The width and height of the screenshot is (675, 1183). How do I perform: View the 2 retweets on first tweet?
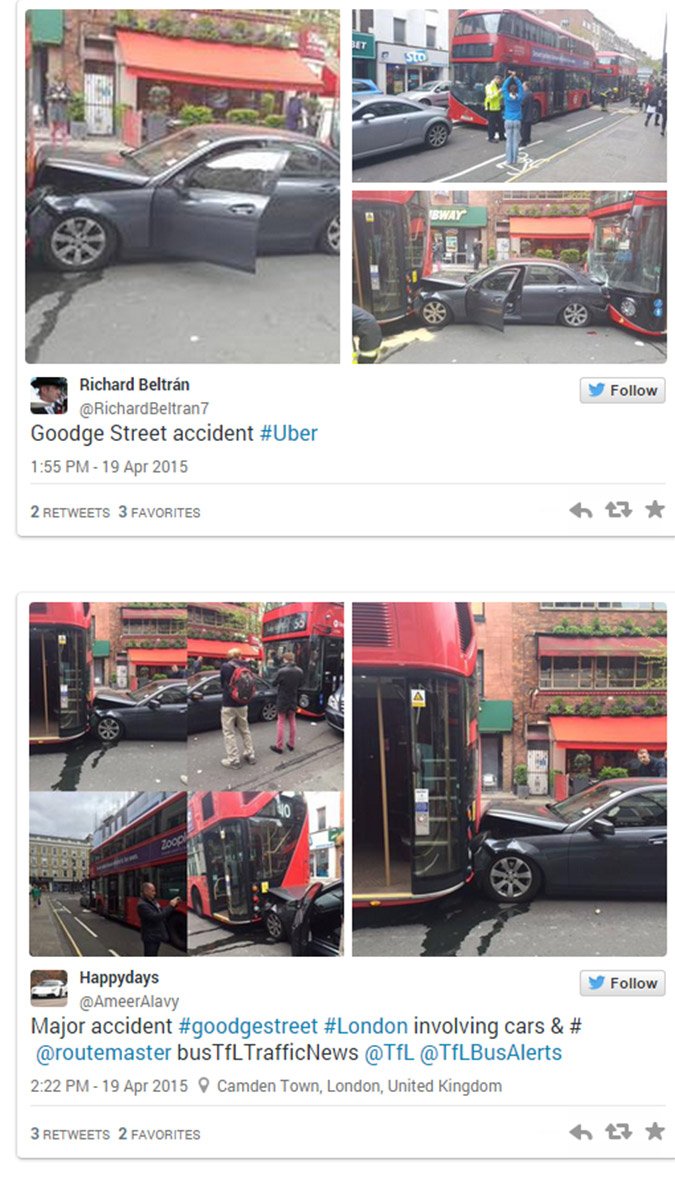(70, 512)
